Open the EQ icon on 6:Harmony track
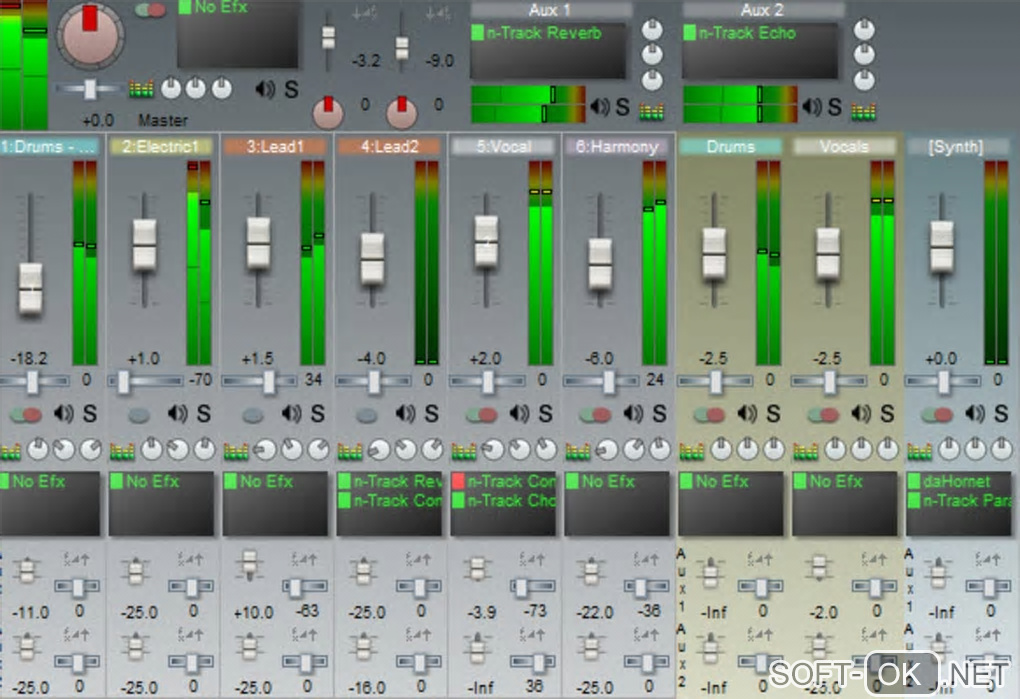1020x699 pixels. pyautogui.click(x=577, y=450)
